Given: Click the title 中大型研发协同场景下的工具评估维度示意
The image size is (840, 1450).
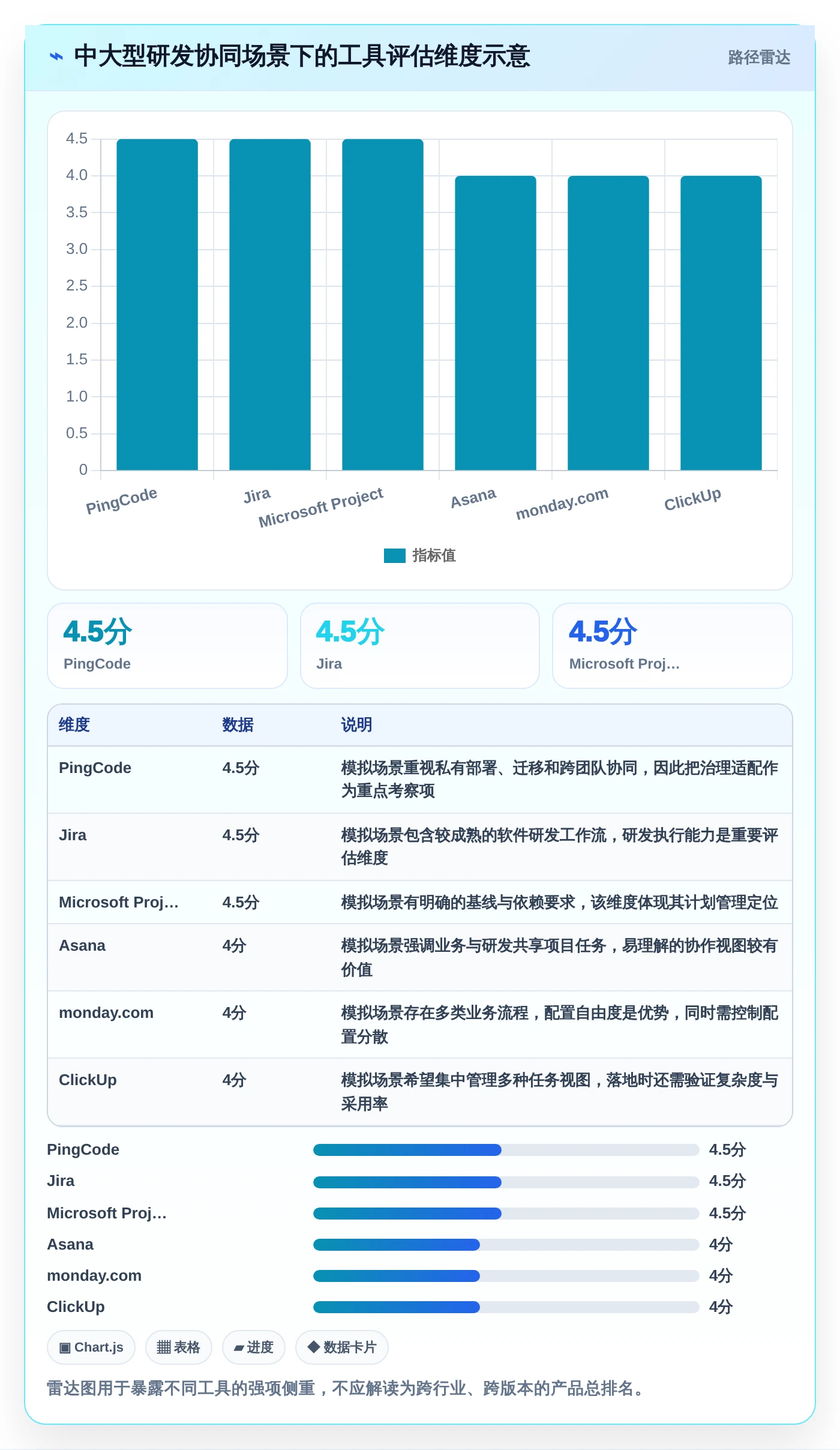Looking at the screenshot, I should (302, 56).
